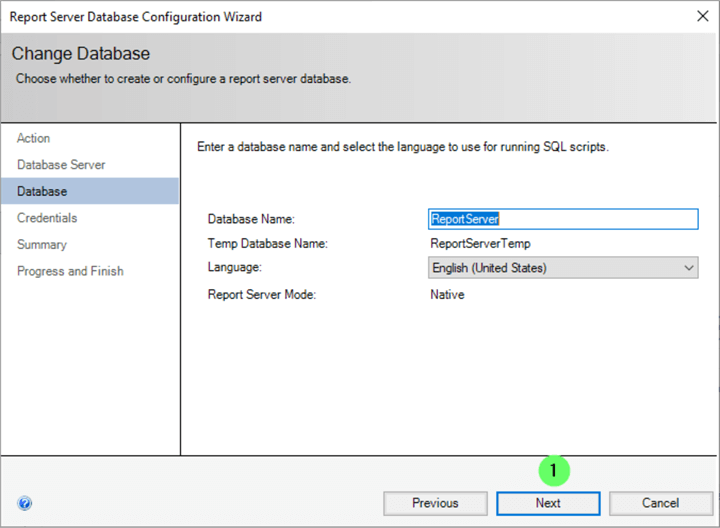Image resolution: width=720 pixels, height=528 pixels.
Task: Click the blue help question mark icon
Action: [25, 504]
